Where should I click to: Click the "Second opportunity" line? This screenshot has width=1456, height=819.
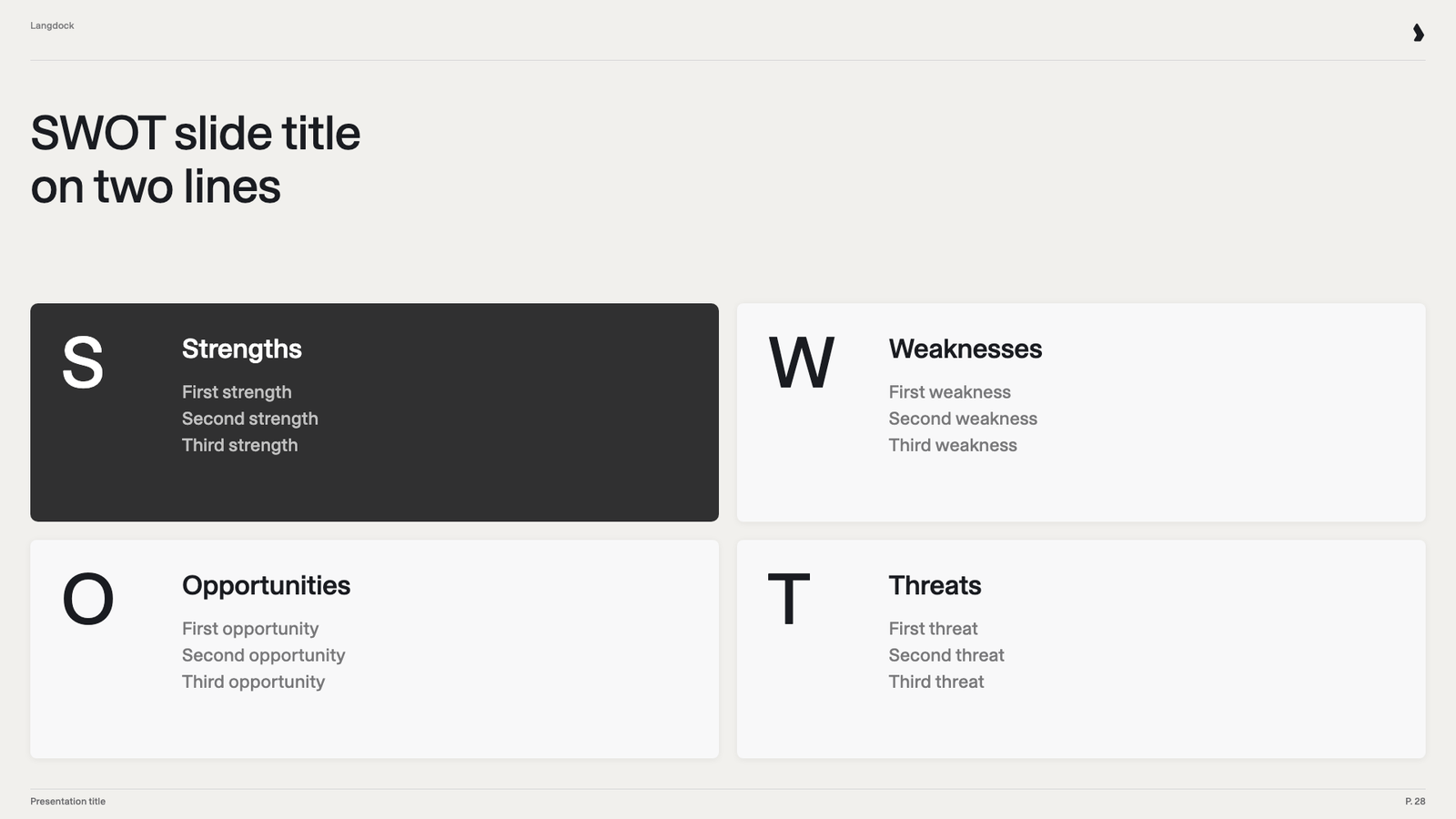coord(264,655)
